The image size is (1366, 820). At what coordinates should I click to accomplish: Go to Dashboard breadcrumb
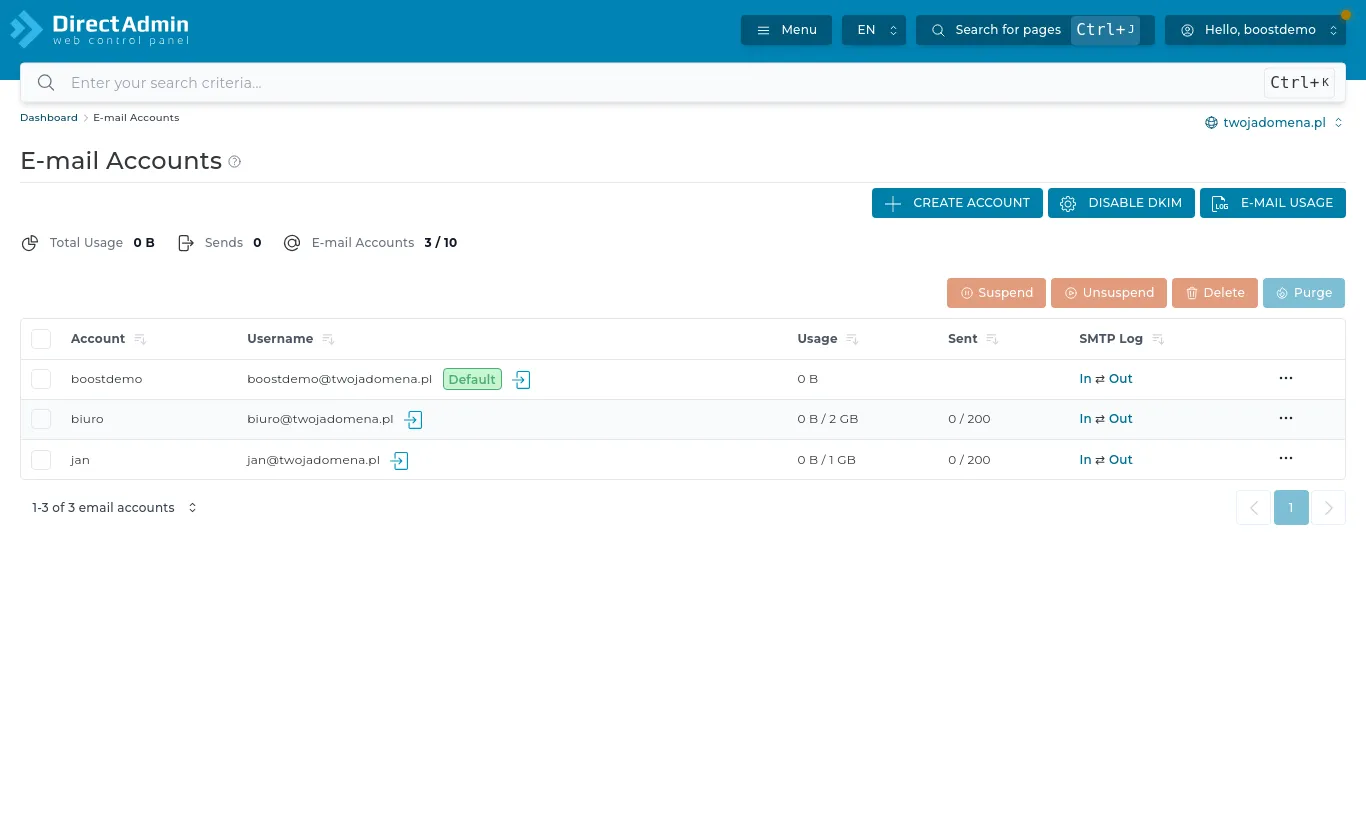click(49, 118)
